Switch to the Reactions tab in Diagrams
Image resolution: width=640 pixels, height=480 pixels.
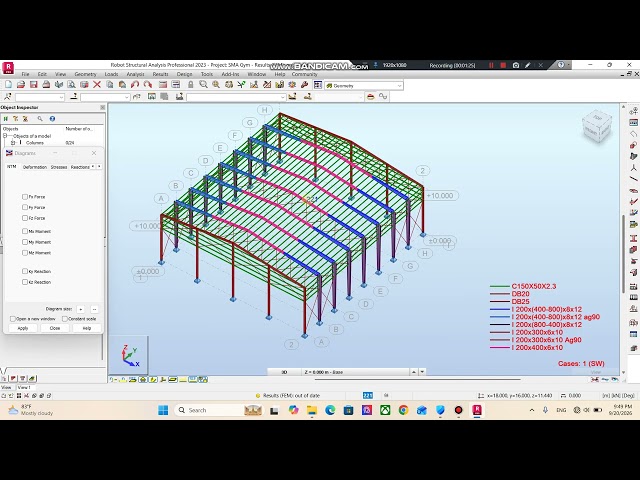tap(80, 167)
